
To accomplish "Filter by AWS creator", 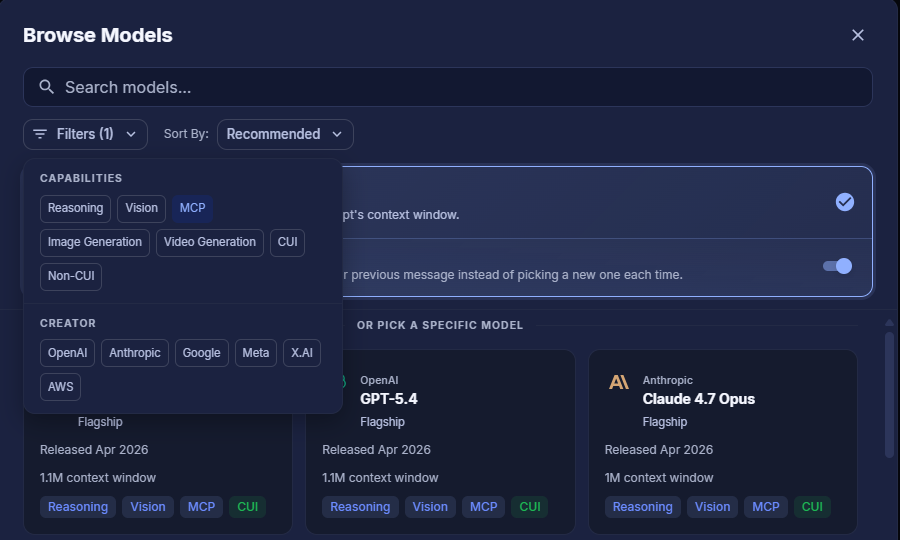I will pyautogui.click(x=60, y=387).
